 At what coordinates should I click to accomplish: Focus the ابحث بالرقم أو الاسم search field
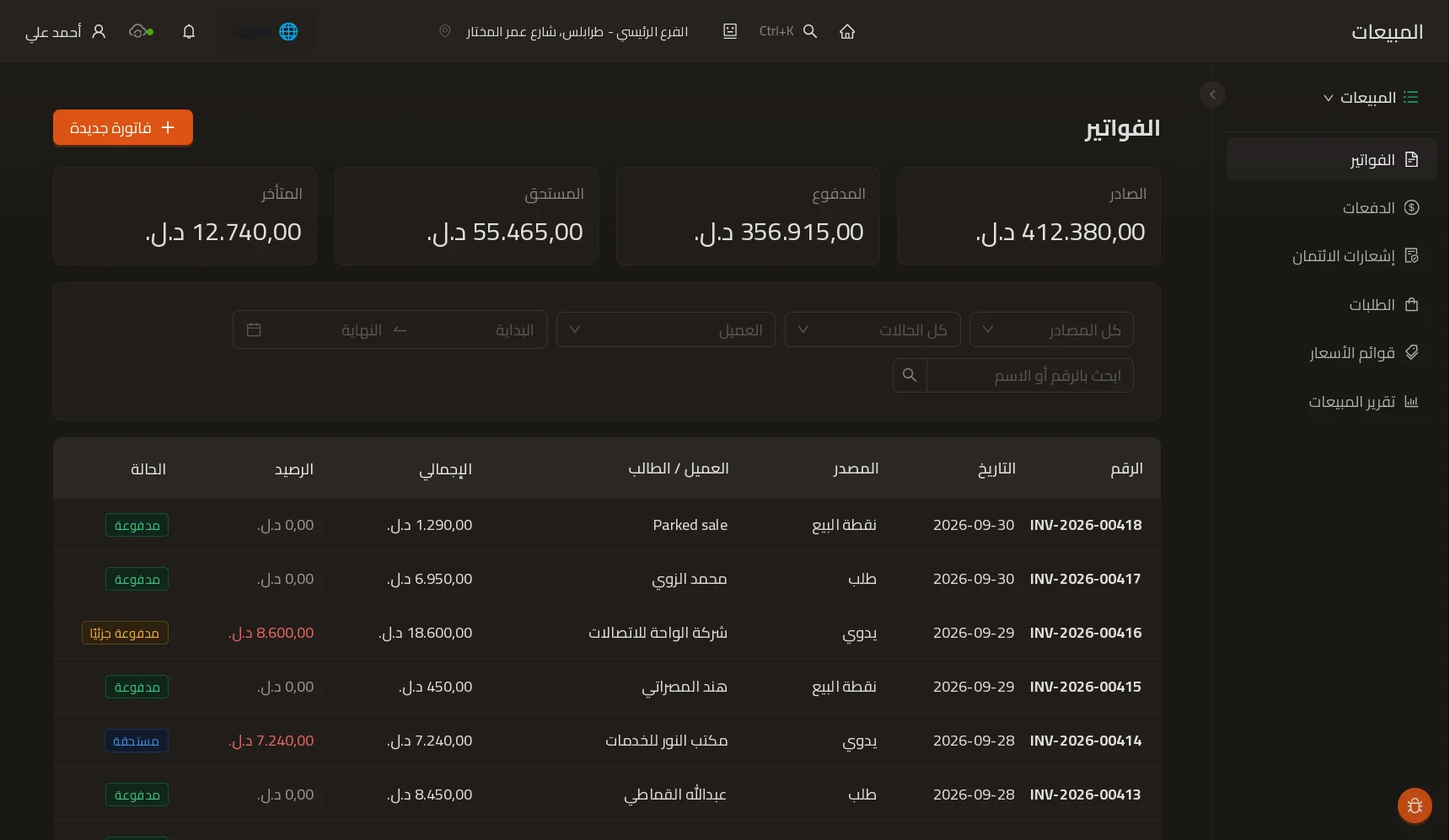[1029, 375]
